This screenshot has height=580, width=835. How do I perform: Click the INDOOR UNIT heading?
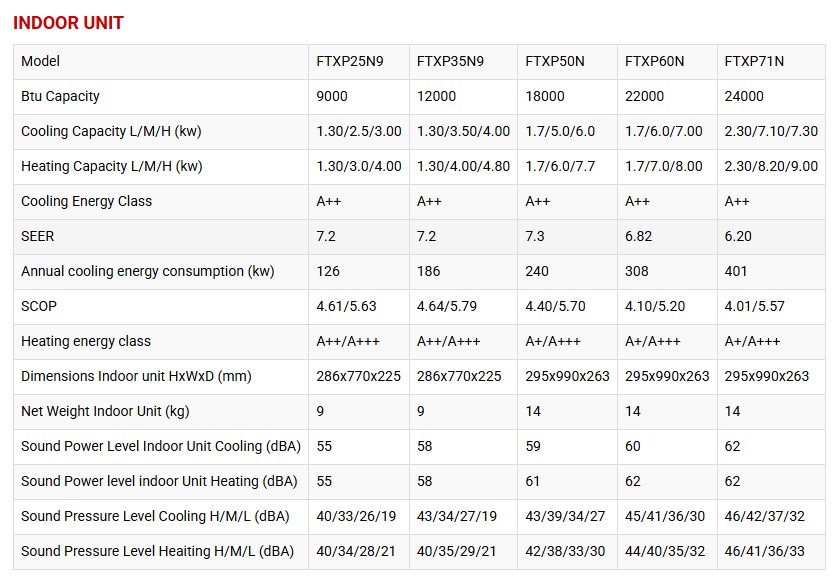coord(68,22)
